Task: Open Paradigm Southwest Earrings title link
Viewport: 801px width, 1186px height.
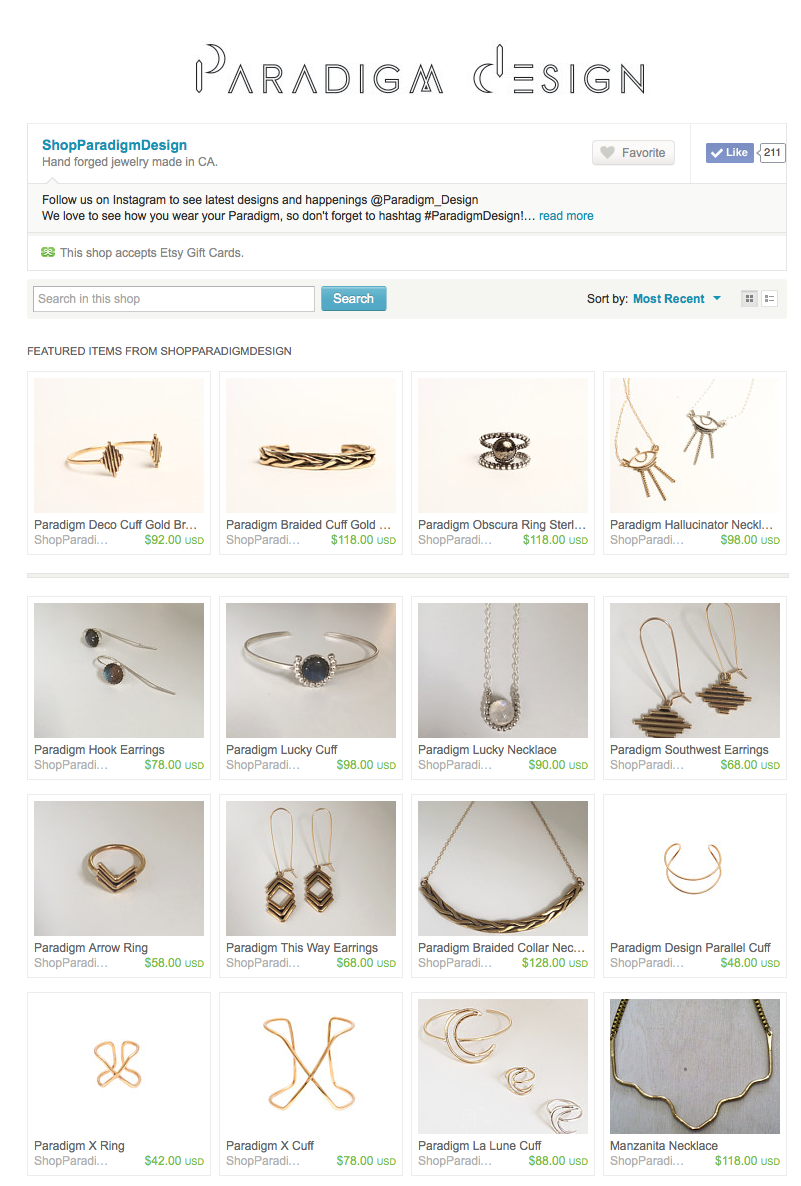Action: 689,750
